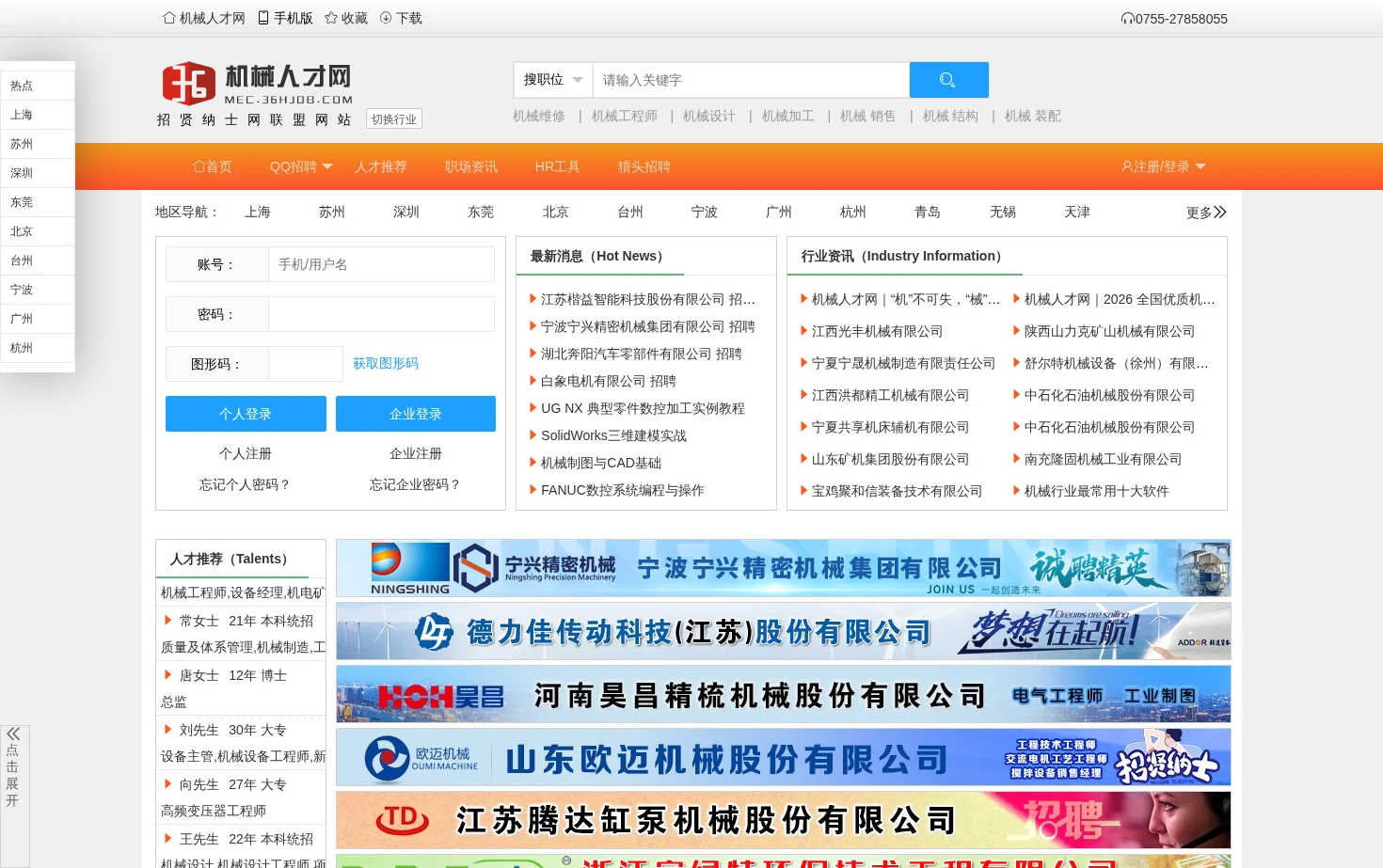Open the 河南昊昌精梳机械 banner ad
Screen dimensions: 1383x868
click(783, 694)
